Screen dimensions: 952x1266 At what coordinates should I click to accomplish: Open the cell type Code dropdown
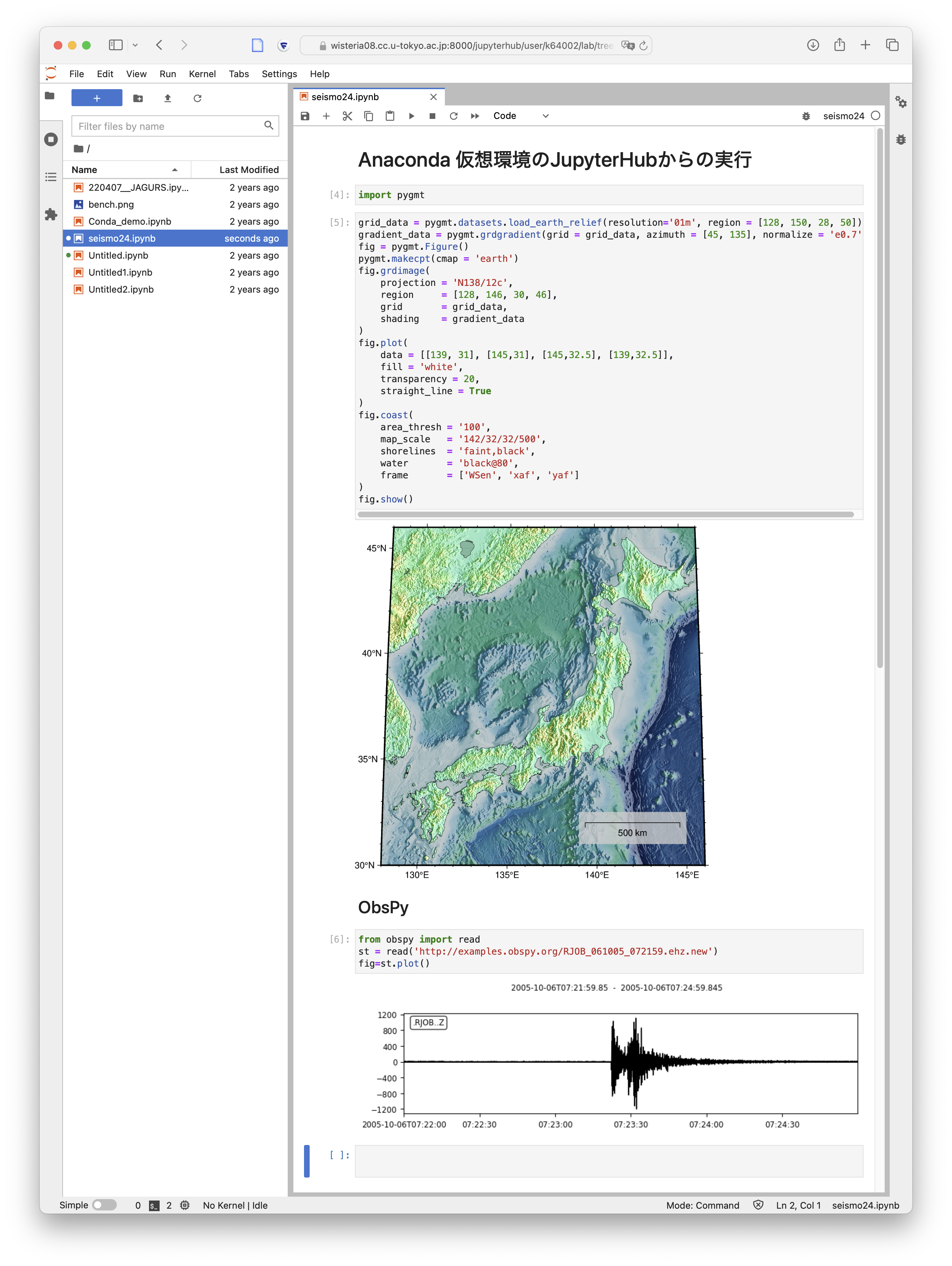(x=520, y=116)
